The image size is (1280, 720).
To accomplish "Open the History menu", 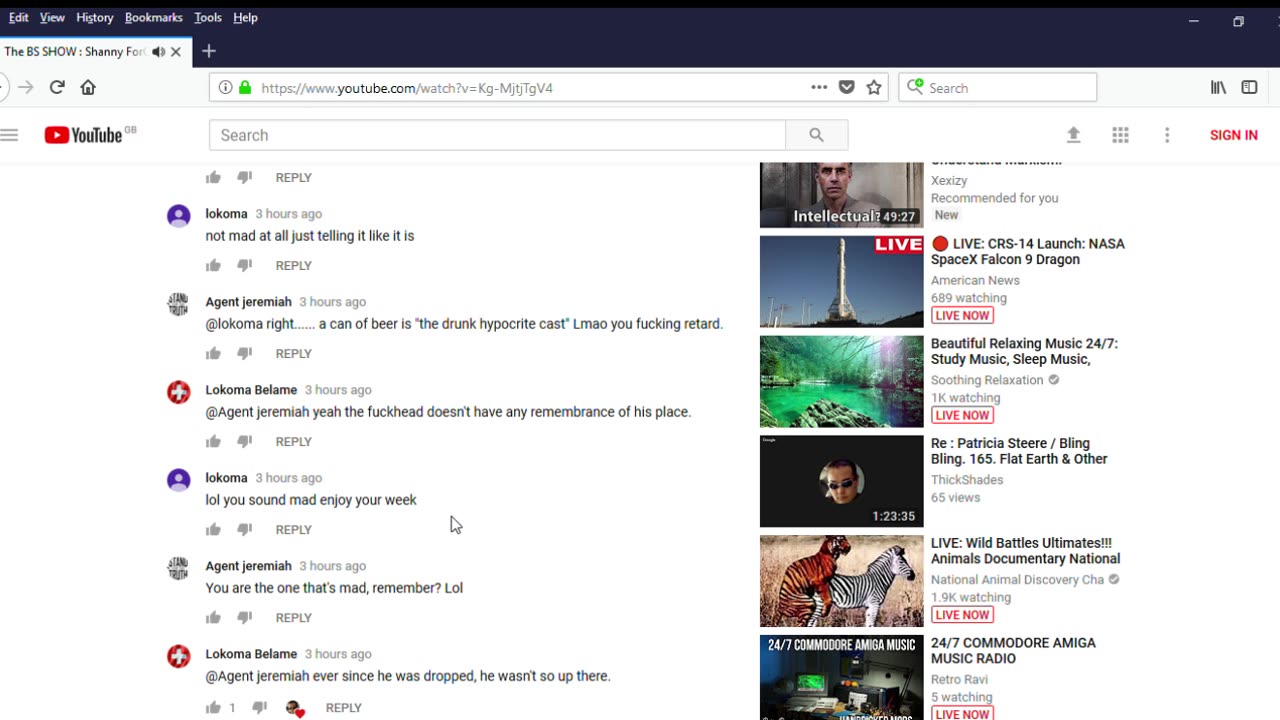I will coord(94,17).
